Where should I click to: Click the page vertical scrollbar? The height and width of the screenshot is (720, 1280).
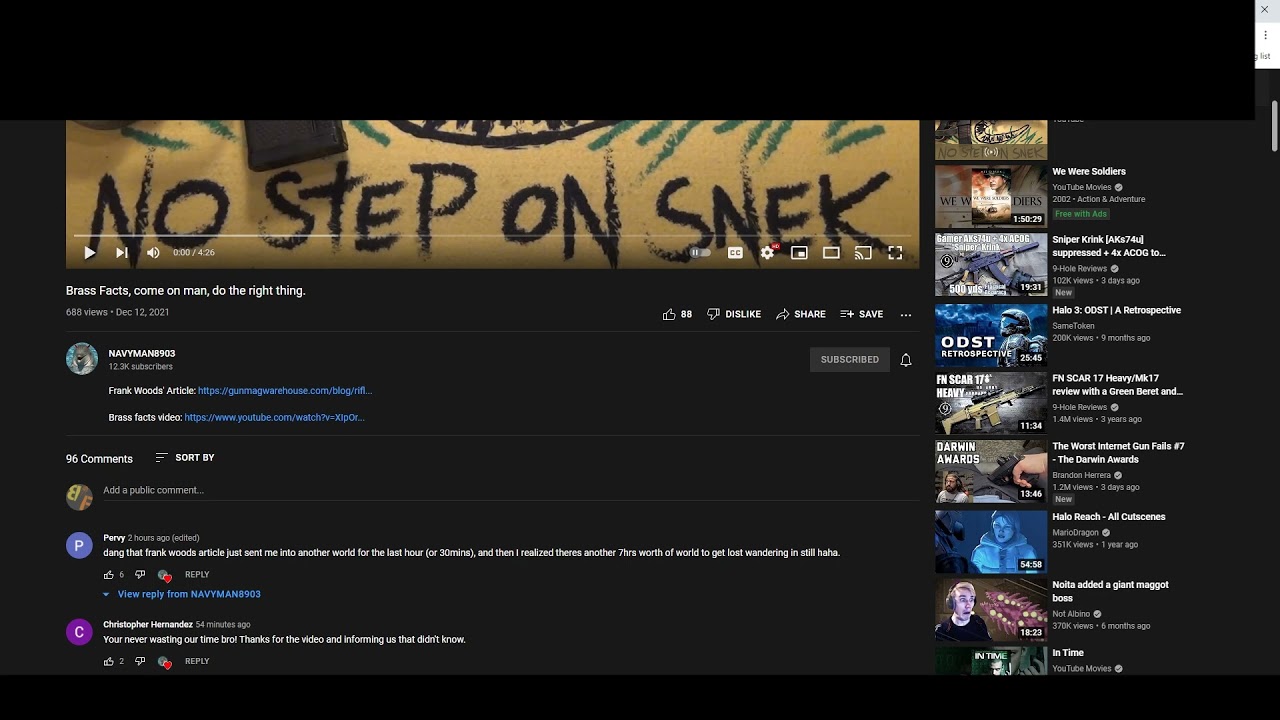tap(1274, 126)
